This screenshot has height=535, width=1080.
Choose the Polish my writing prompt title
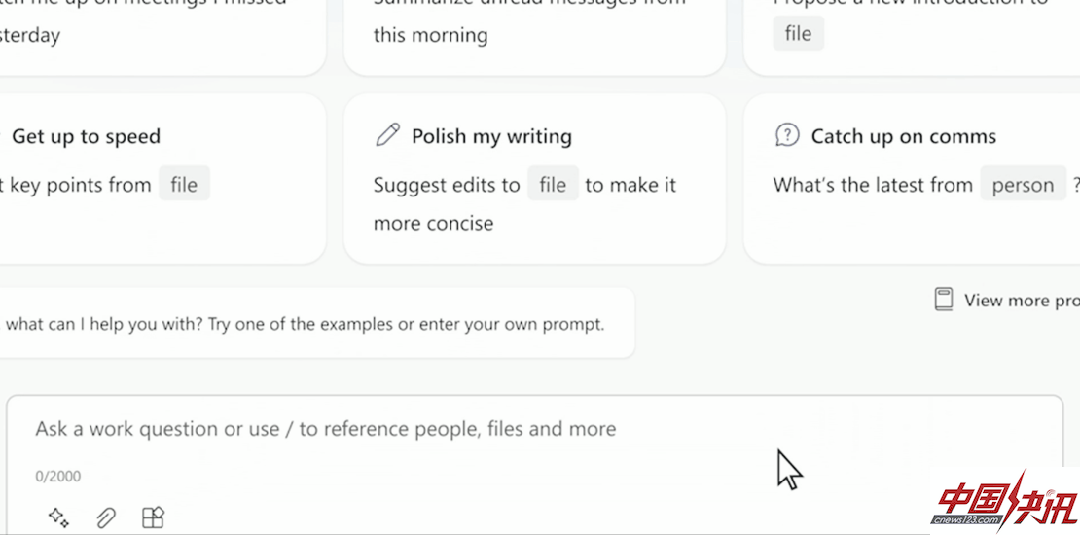[492, 136]
